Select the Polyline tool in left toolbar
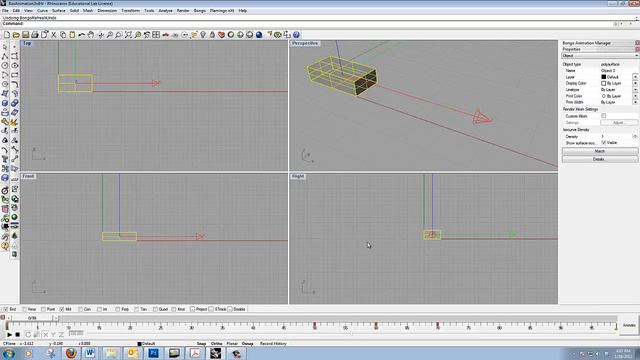The height and width of the screenshot is (360, 640). click(x=5, y=56)
